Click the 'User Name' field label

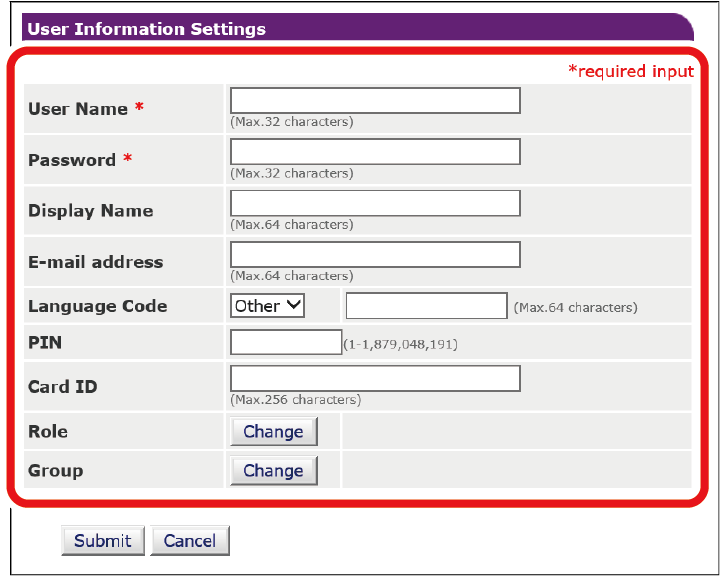click(x=78, y=109)
